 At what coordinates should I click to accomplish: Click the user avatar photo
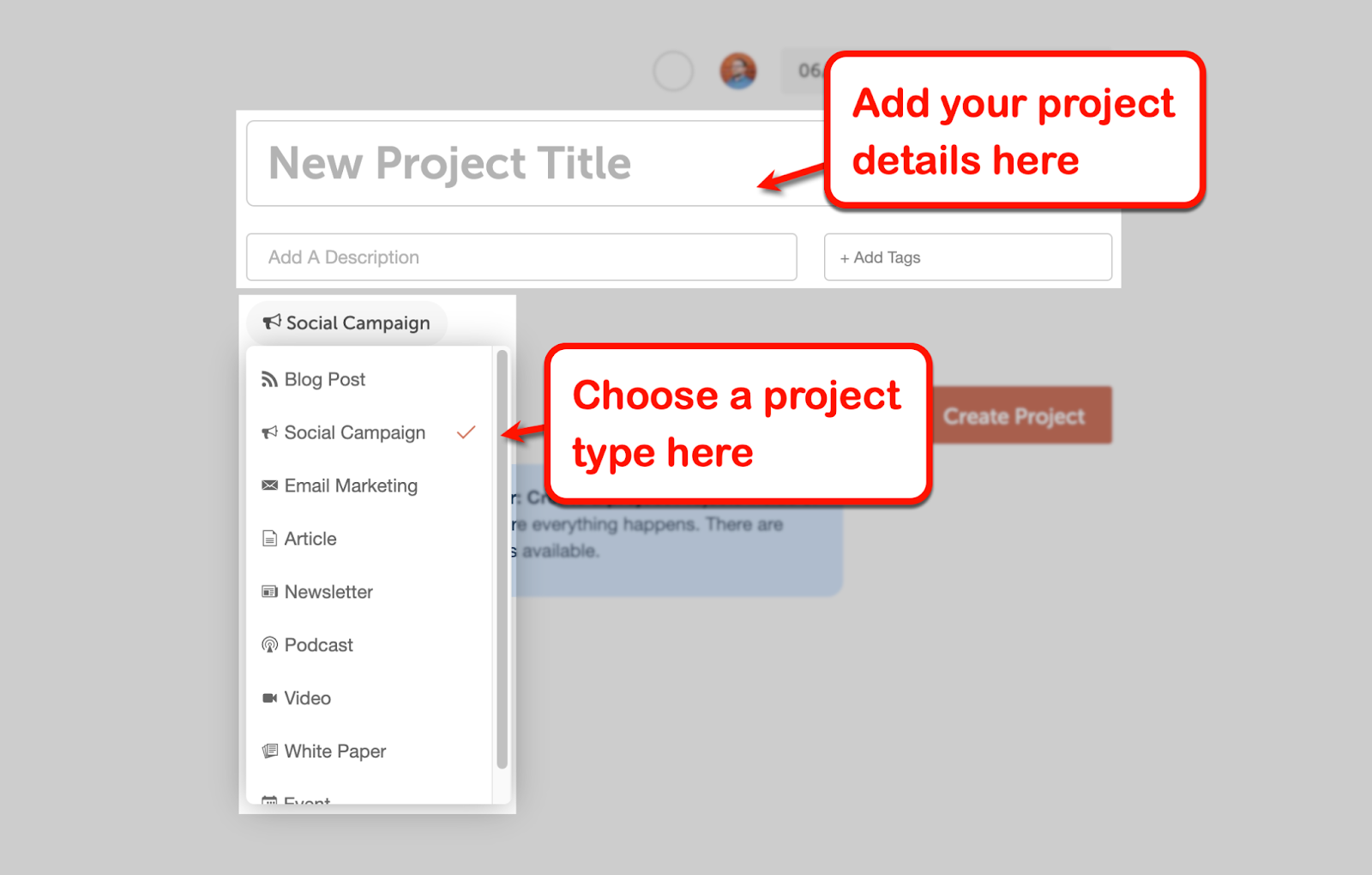point(737,70)
